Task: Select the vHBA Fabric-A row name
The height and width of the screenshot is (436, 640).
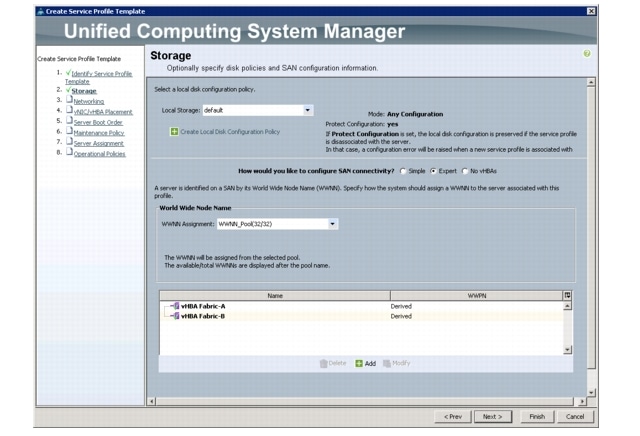Action: point(203,306)
